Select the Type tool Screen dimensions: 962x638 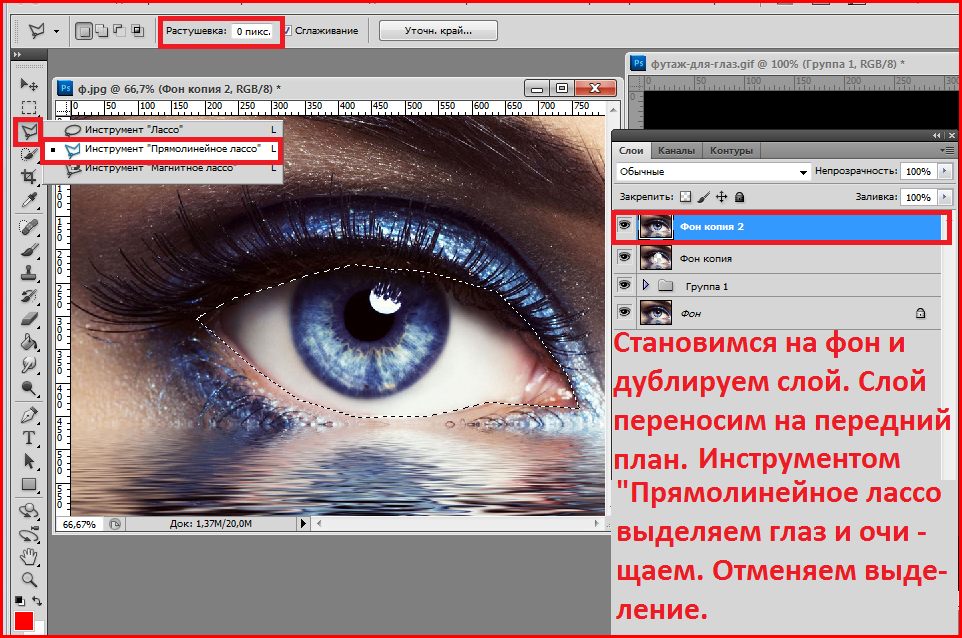pyautogui.click(x=29, y=438)
